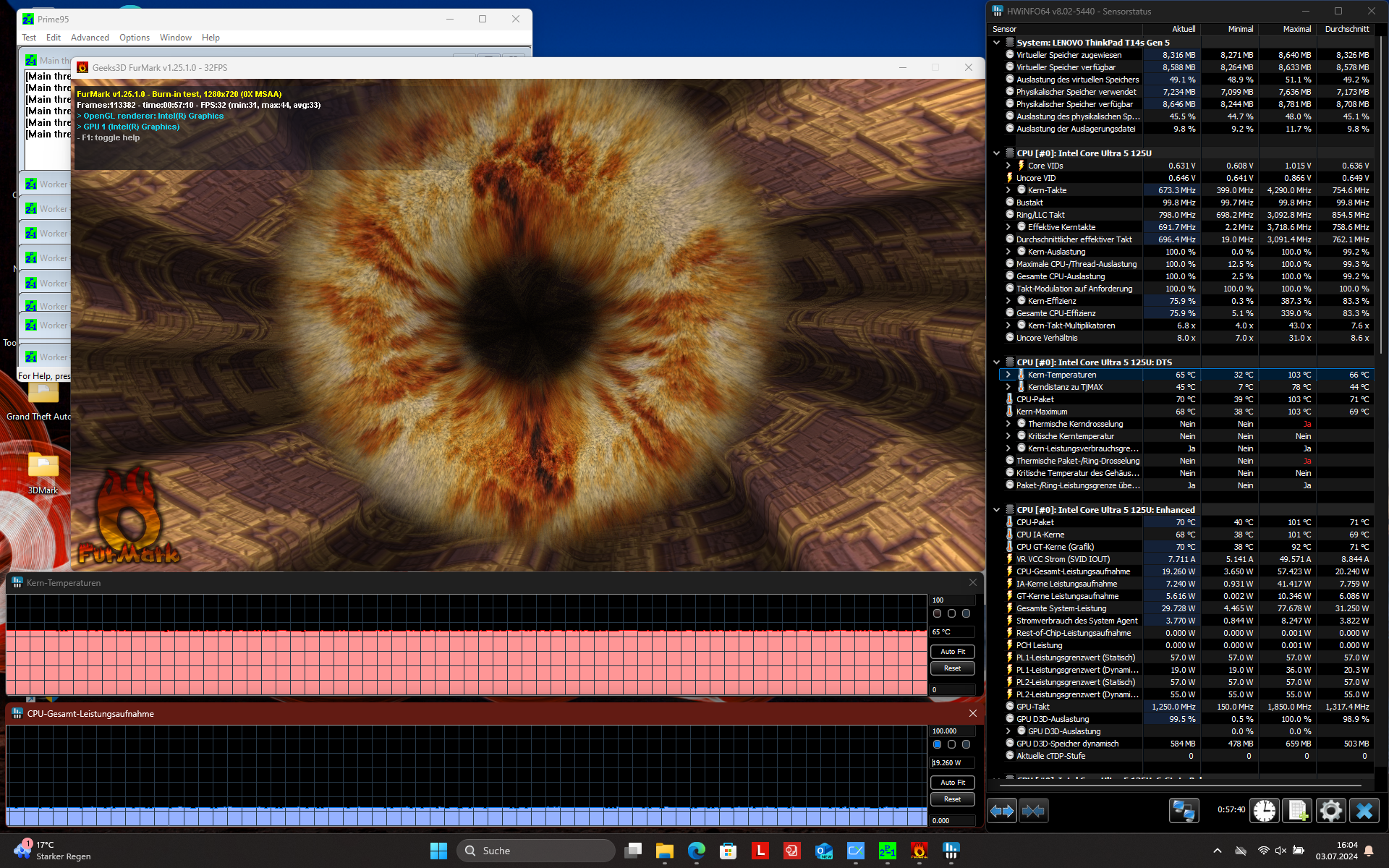Select first circle option in Kern-Temperaturen graph
Viewport: 1389px width, 868px height.
click(938, 613)
